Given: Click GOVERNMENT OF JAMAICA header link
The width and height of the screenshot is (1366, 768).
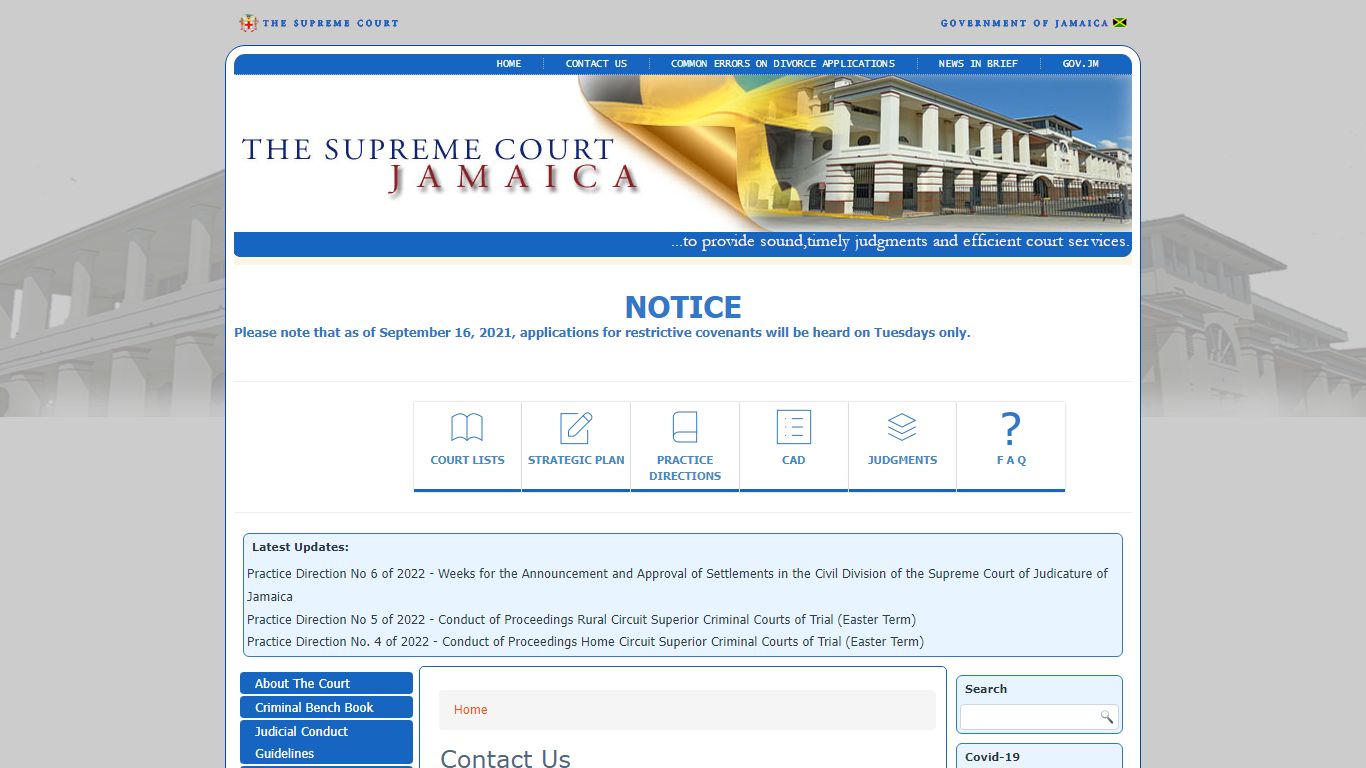Looking at the screenshot, I should coord(1024,23).
